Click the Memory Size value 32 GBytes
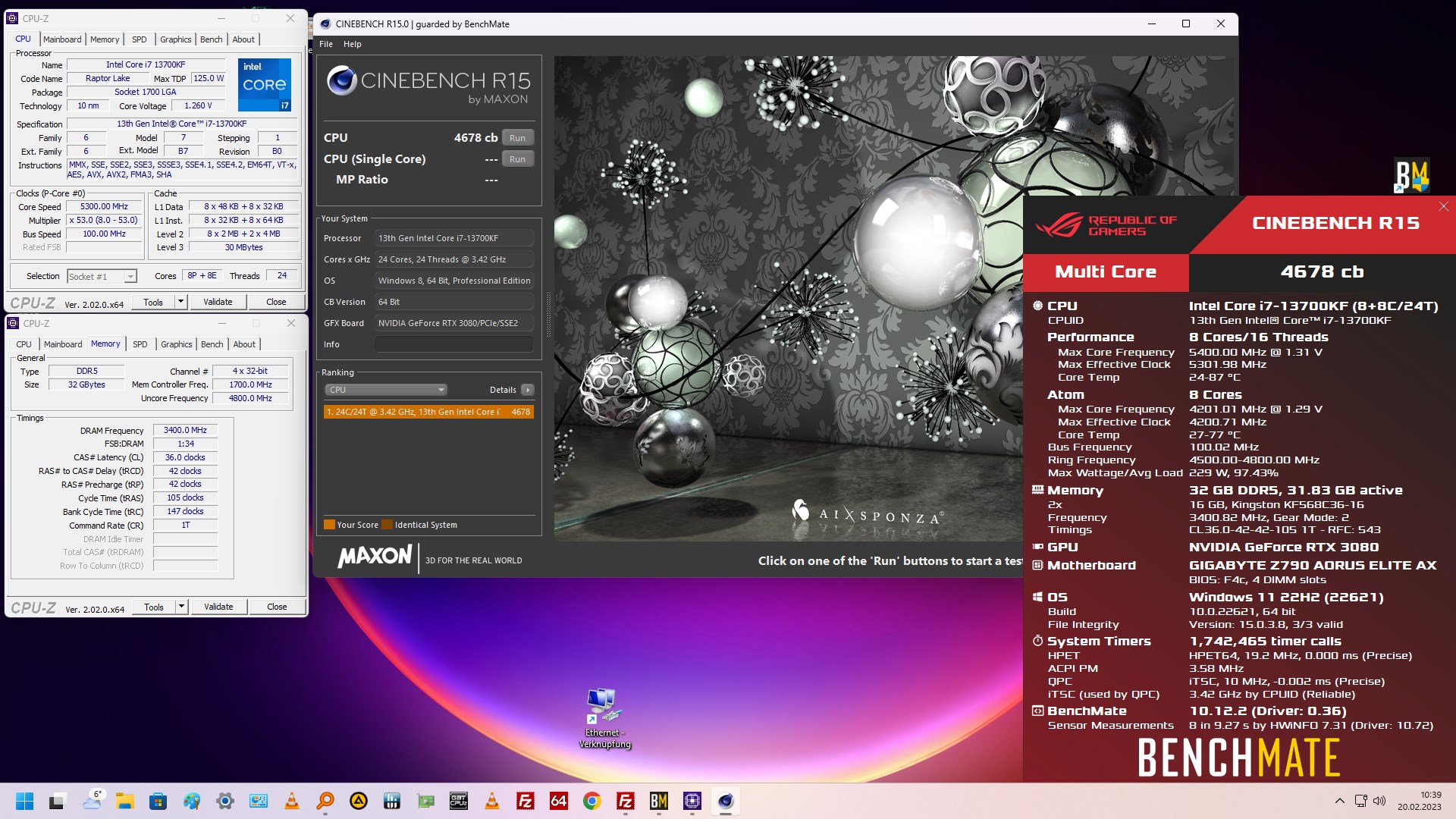Image resolution: width=1456 pixels, height=819 pixels. pos(86,384)
